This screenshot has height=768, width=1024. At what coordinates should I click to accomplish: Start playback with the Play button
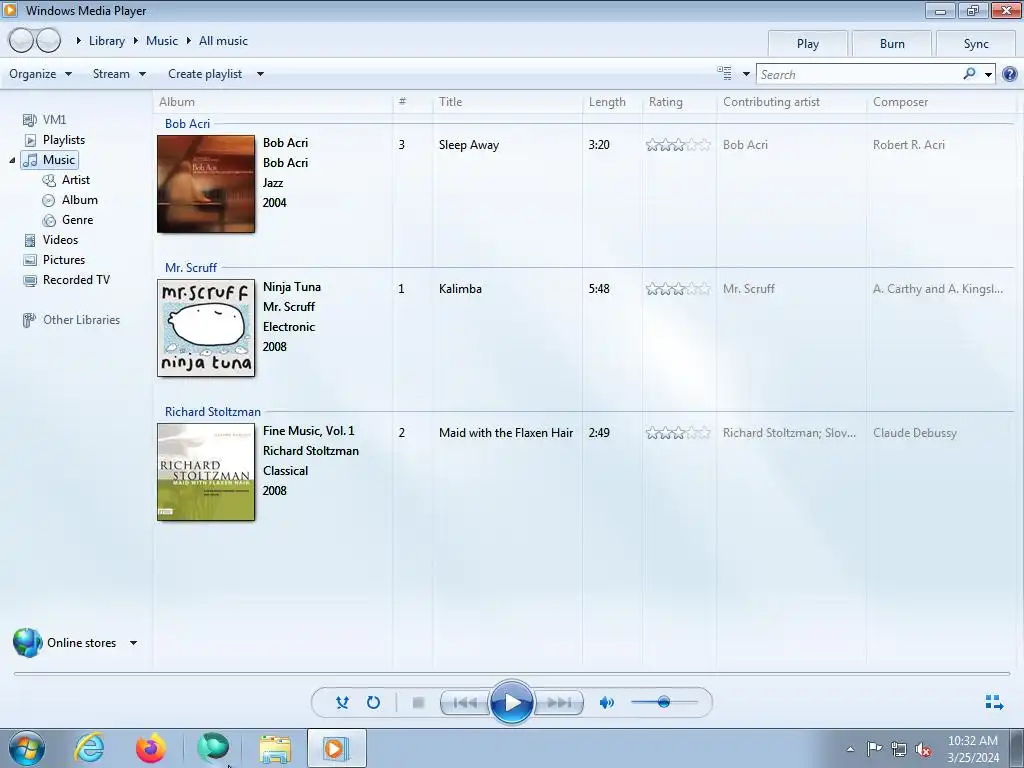[511, 703]
